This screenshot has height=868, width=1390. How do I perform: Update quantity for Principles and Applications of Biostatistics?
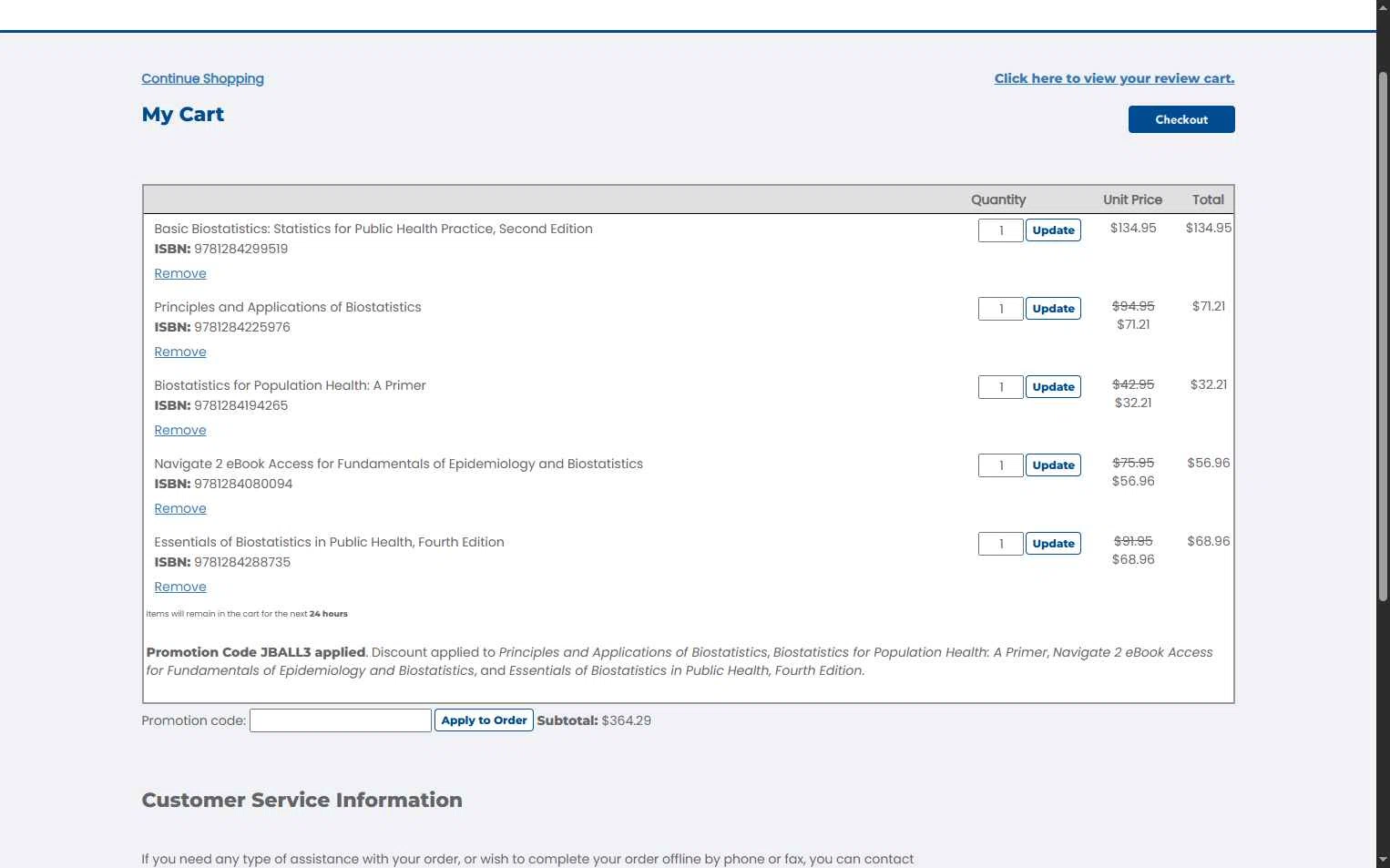tap(1053, 309)
